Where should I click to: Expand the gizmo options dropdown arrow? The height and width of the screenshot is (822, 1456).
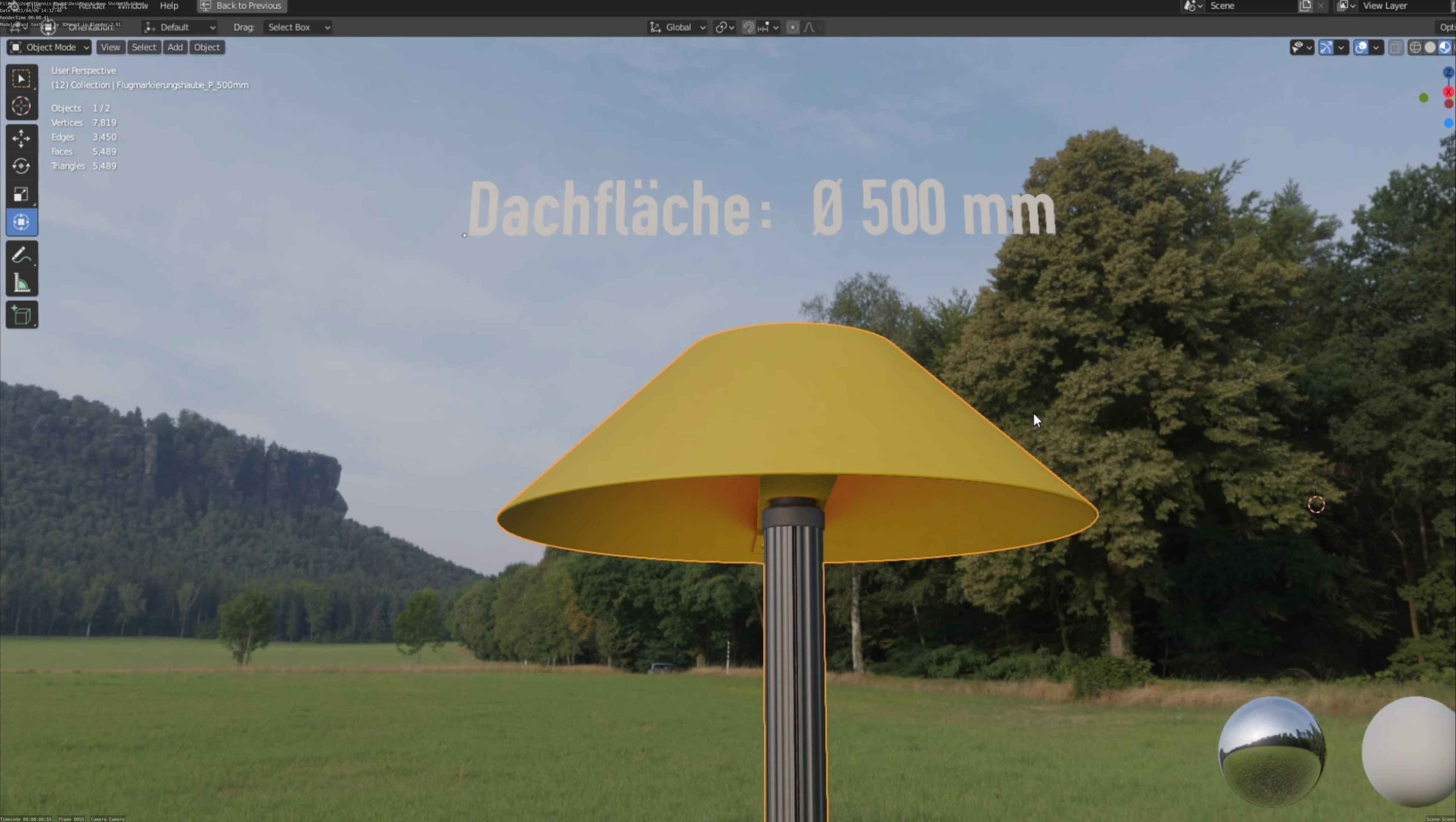pos(1341,47)
